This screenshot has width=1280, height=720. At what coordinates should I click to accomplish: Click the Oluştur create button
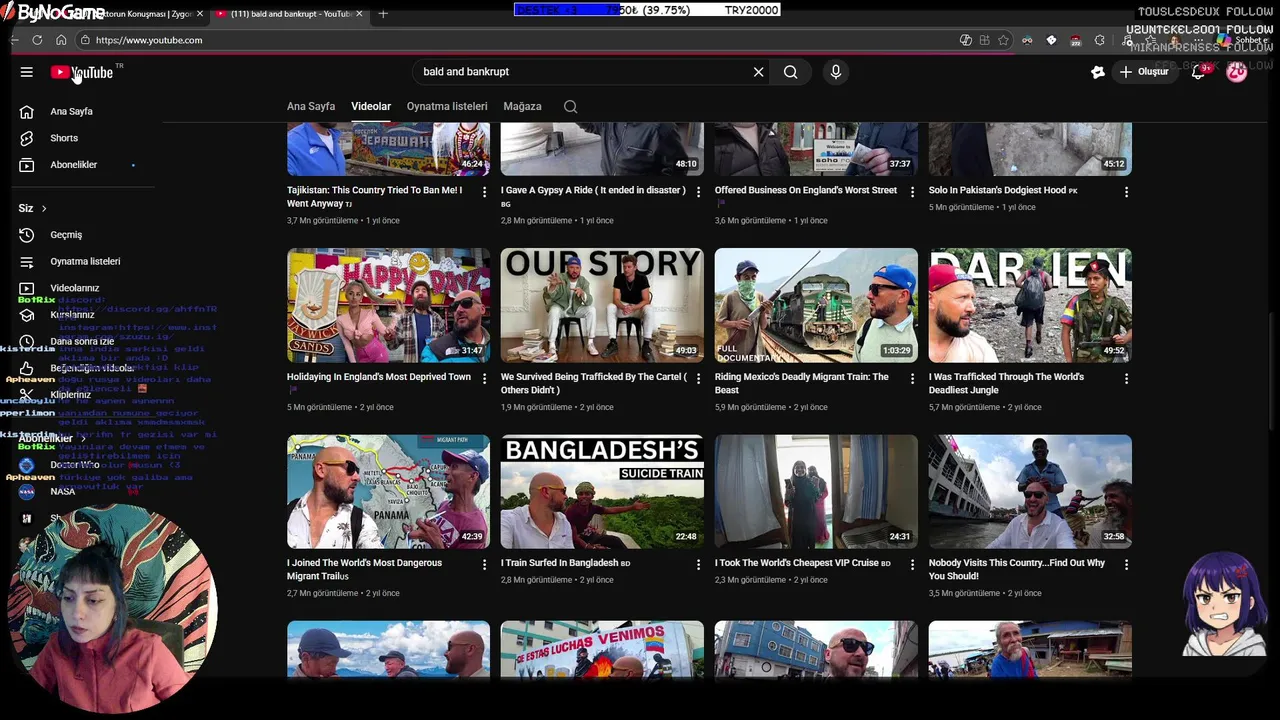point(1144,72)
